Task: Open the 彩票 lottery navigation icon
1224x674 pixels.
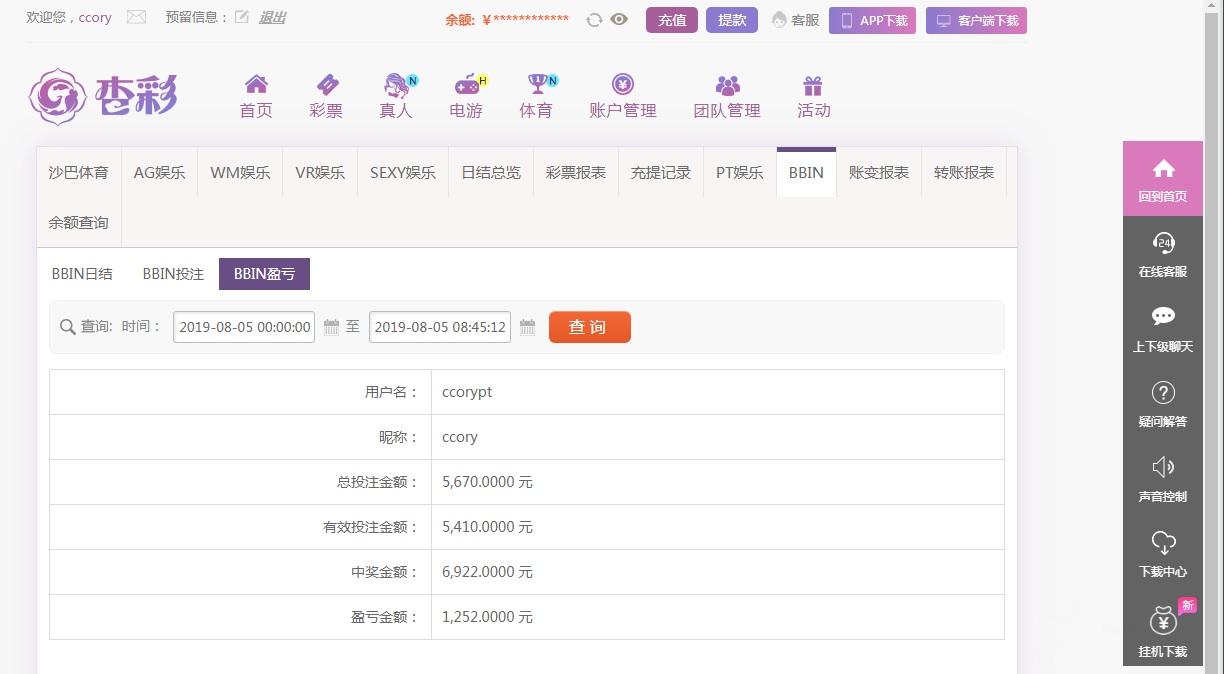Action: pos(326,85)
